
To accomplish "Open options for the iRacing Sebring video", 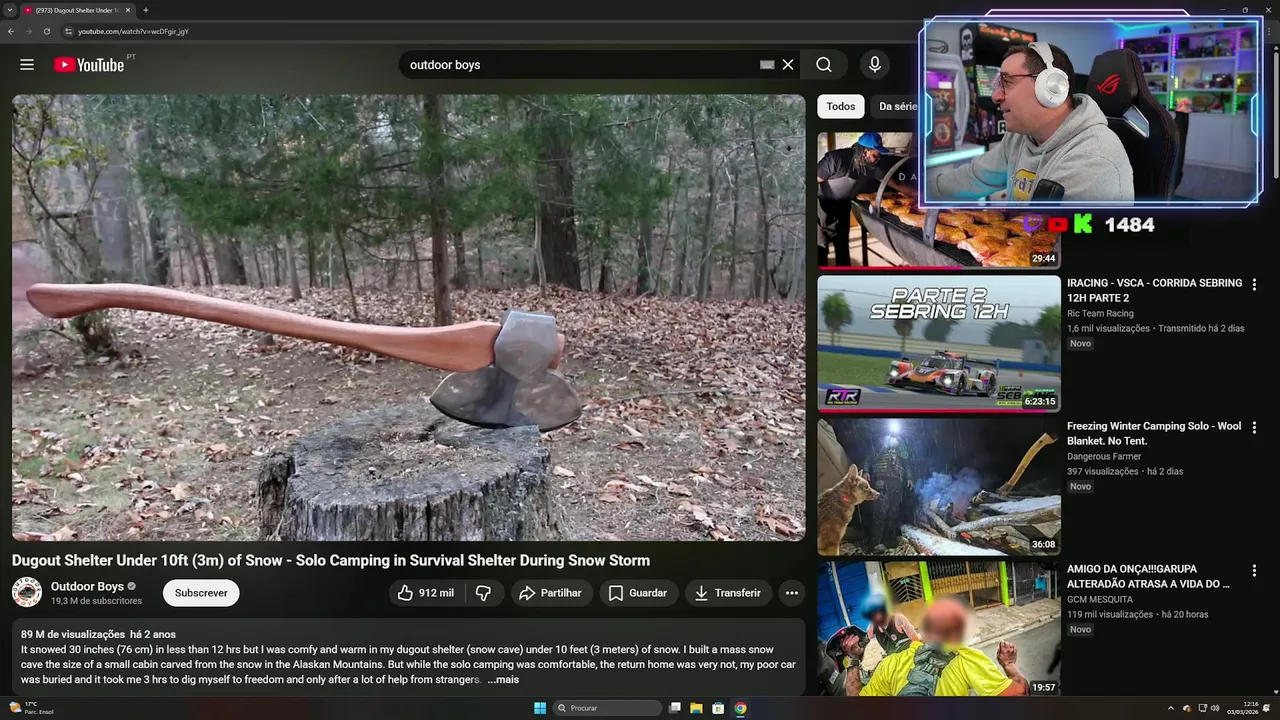I will click(x=1254, y=285).
